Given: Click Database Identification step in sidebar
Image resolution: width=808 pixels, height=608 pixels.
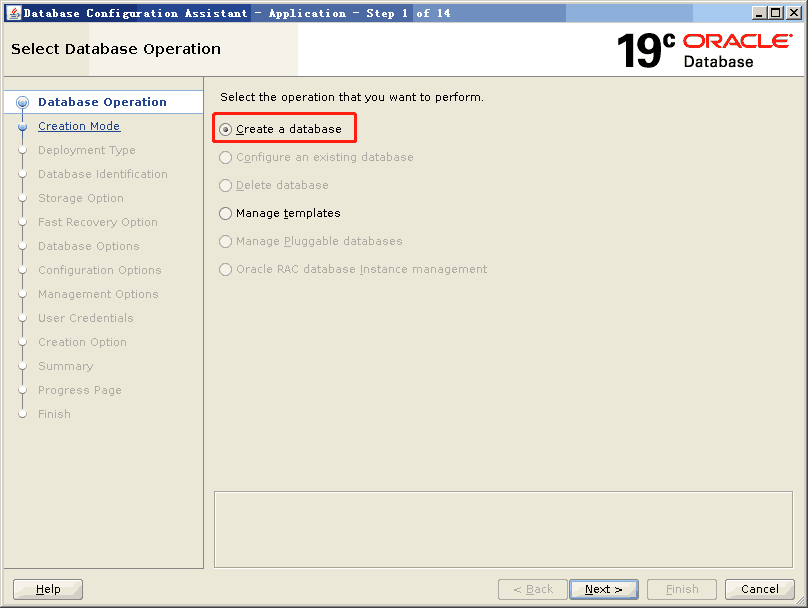Looking at the screenshot, I should [x=103, y=174].
